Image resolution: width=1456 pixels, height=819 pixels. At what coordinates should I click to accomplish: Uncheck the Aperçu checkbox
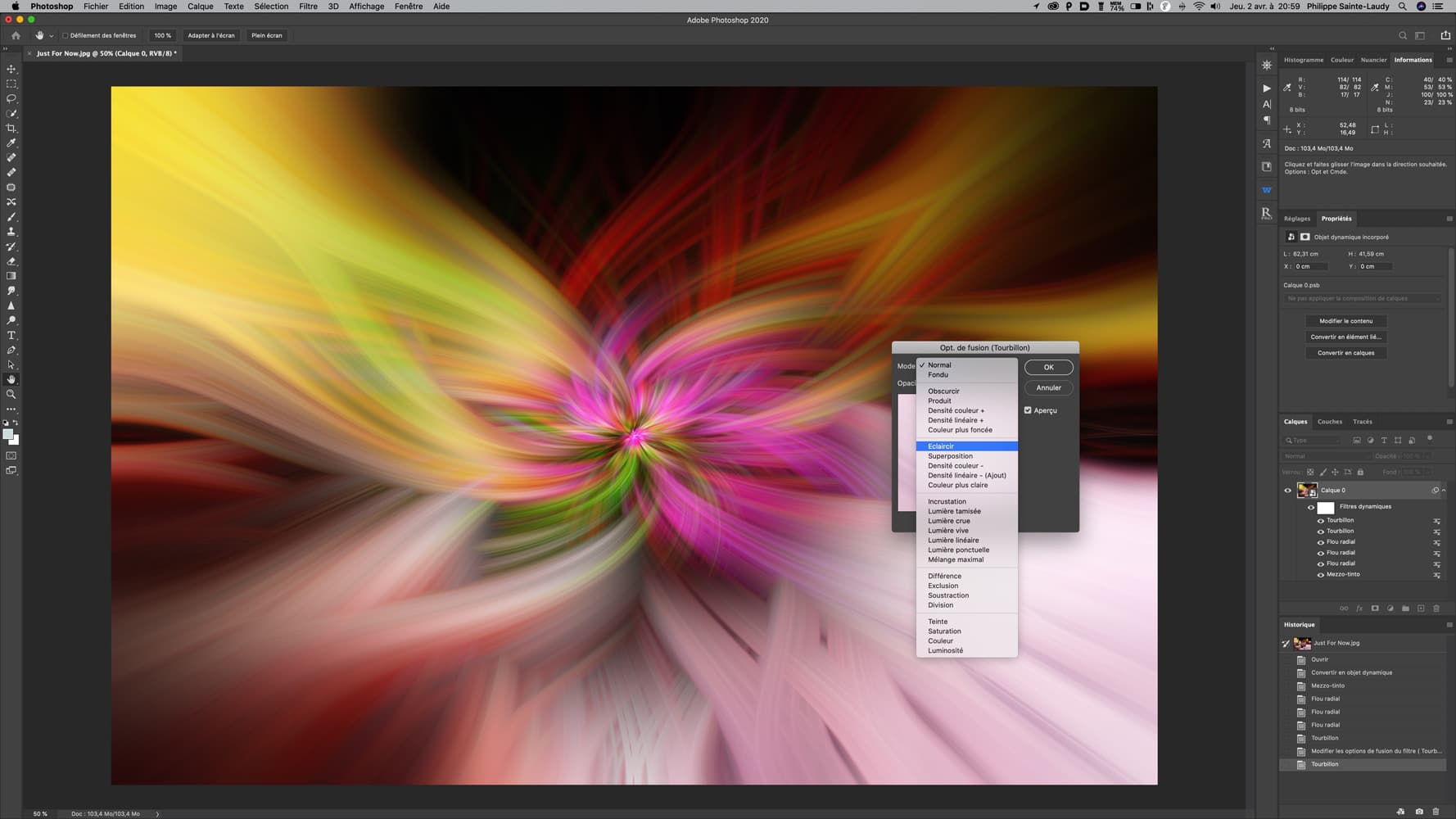pos(1028,410)
